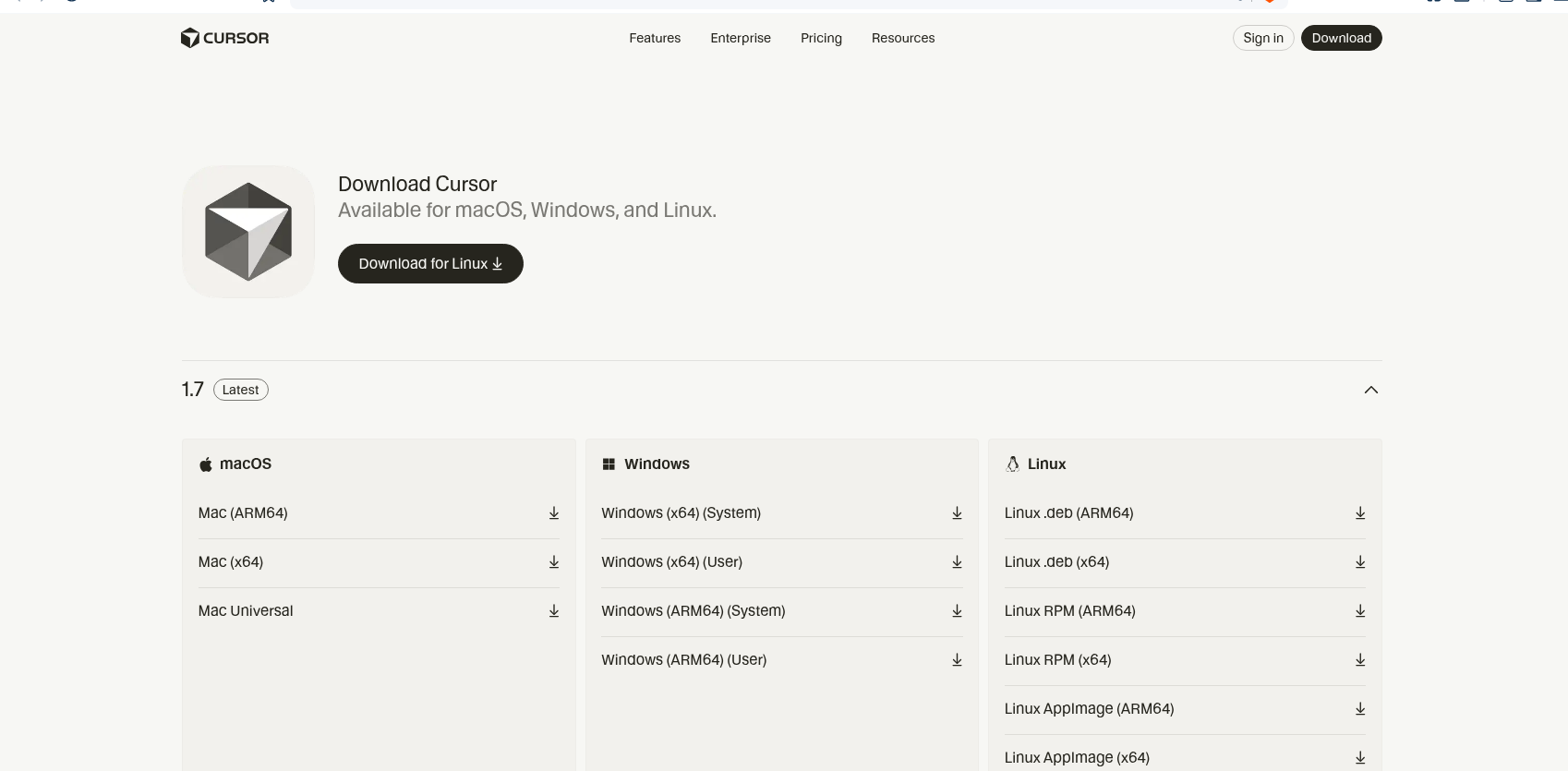The width and height of the screenshot is (1568, 771).
Task: Click the Download for Linux button
Action: (x=430, y=264)
